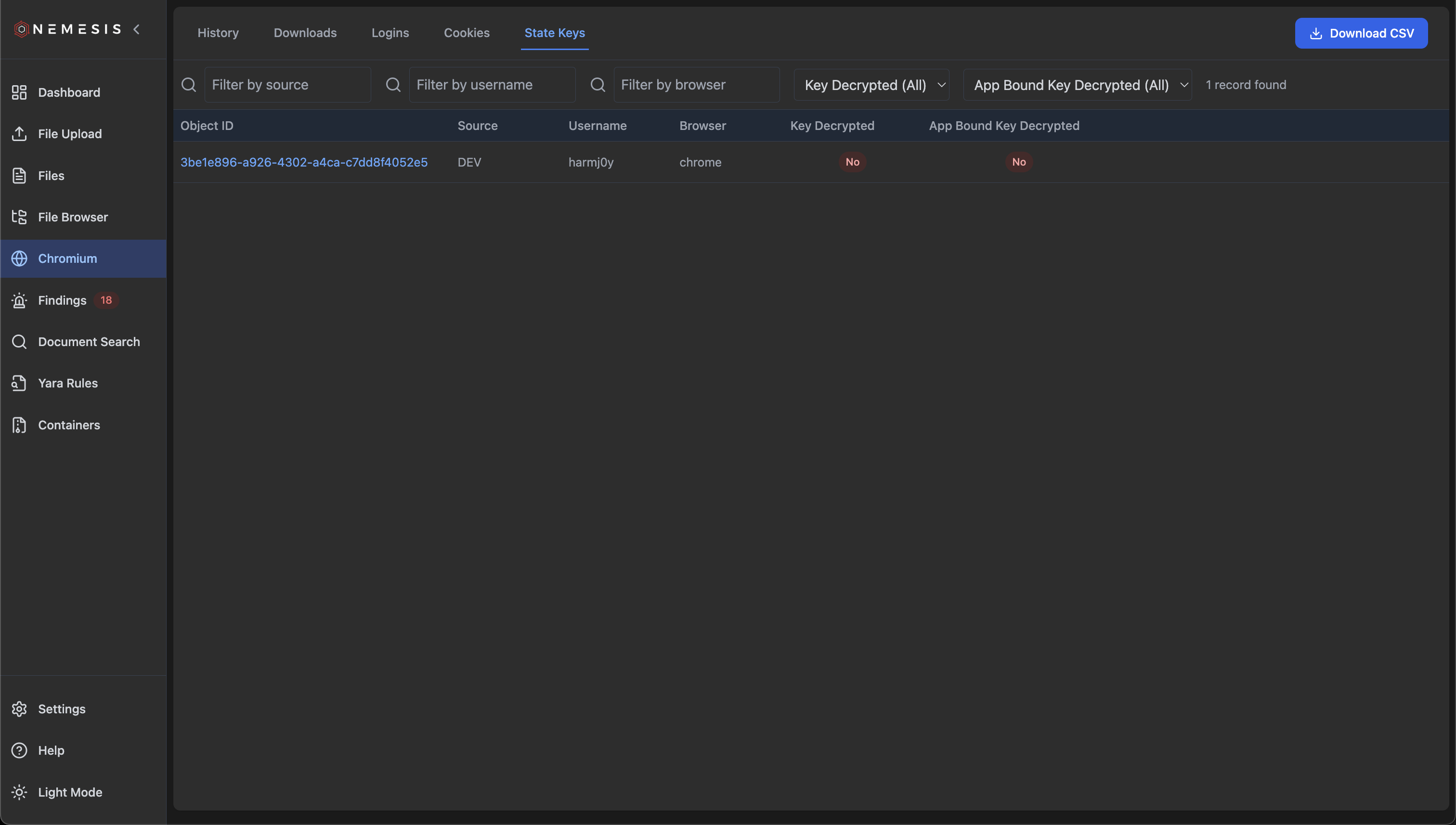
Task: Open the Dashboard panel
Action: click(68, 92)
